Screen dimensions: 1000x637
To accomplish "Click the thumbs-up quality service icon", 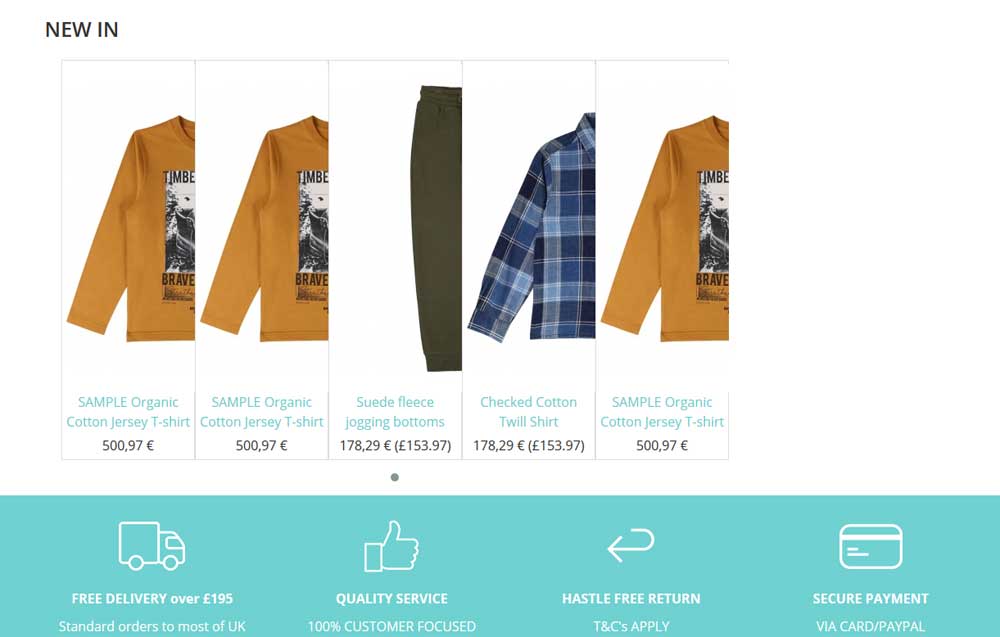I will 392,546.
